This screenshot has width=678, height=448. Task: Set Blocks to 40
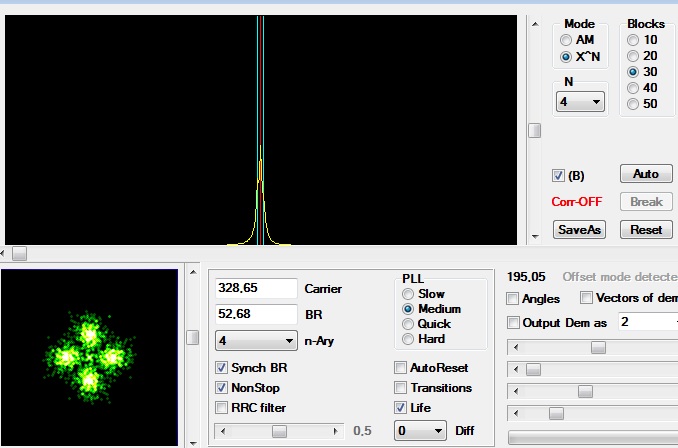[x=633, y=88]
